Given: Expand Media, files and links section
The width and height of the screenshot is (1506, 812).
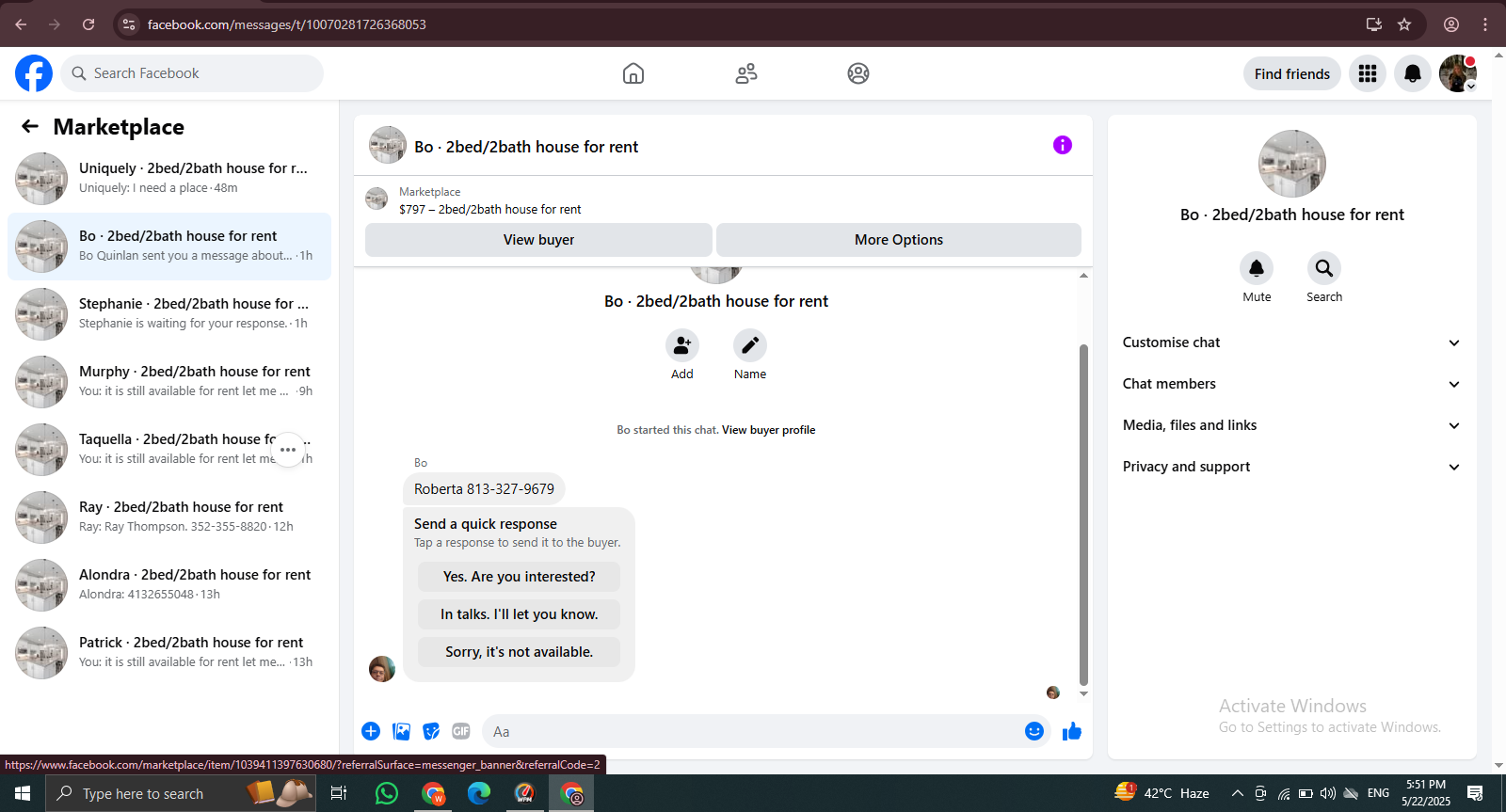Looking at the screenshot, I should (x=1291, y=425).
